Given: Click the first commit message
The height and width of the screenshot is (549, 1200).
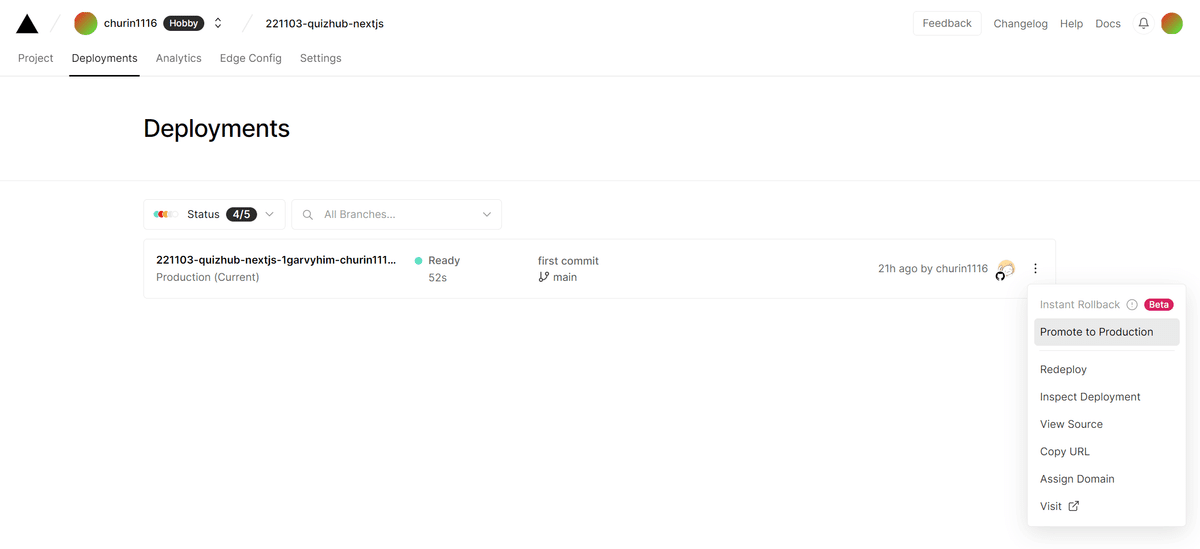Looking at the screenshot, I should [568, 261].
